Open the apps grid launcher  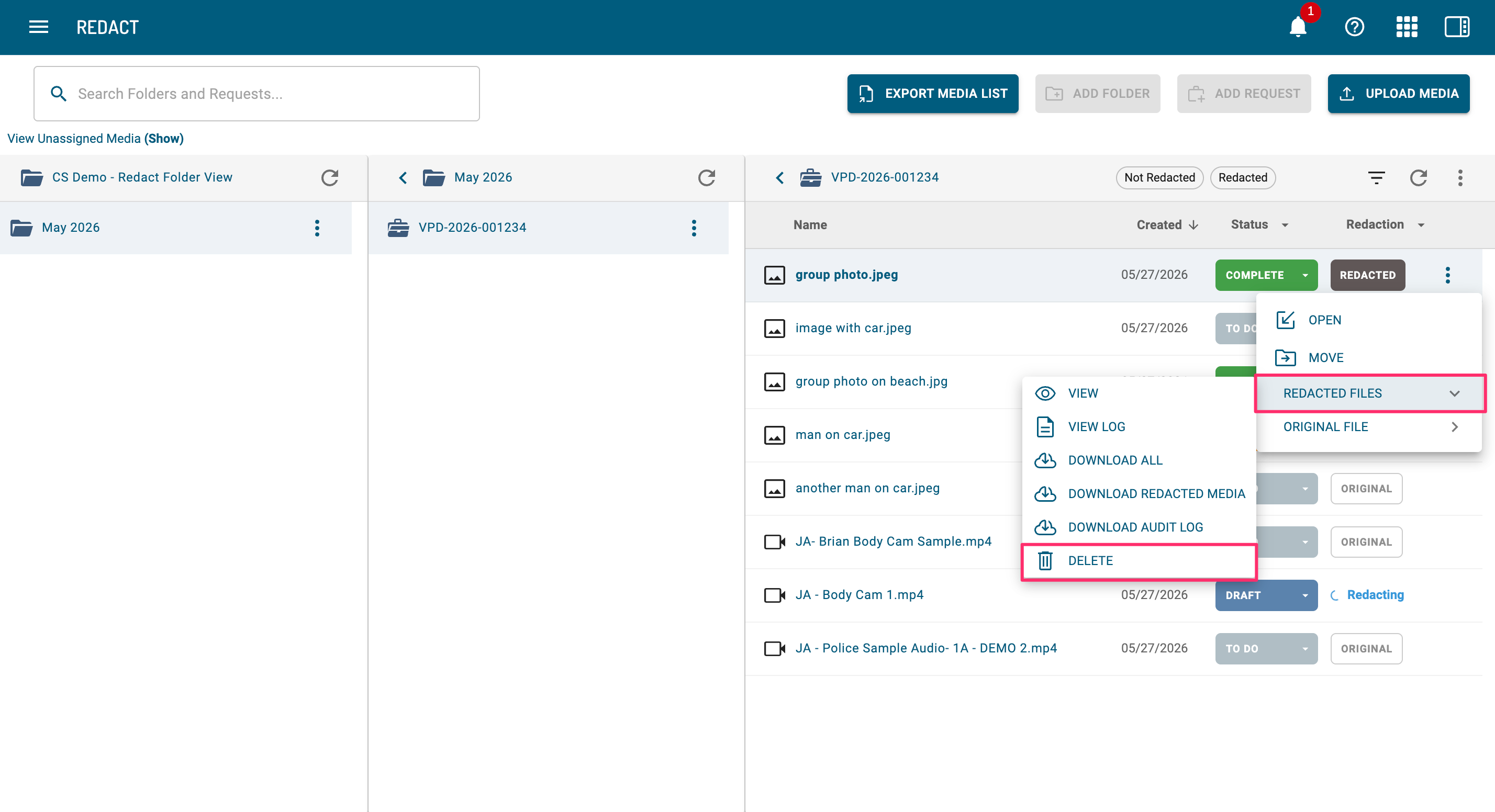pyautogui.click(x=1407, y=27)
